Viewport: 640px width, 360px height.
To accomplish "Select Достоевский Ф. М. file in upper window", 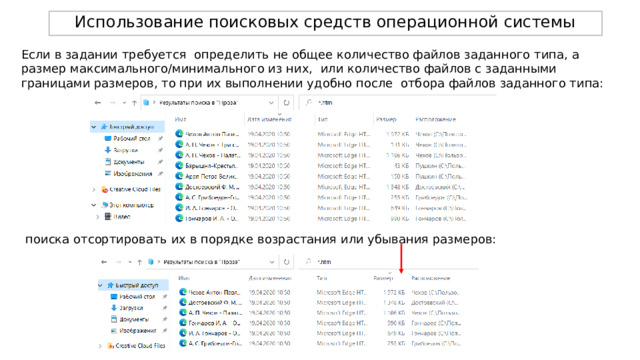I will click(x=212, y=187).
